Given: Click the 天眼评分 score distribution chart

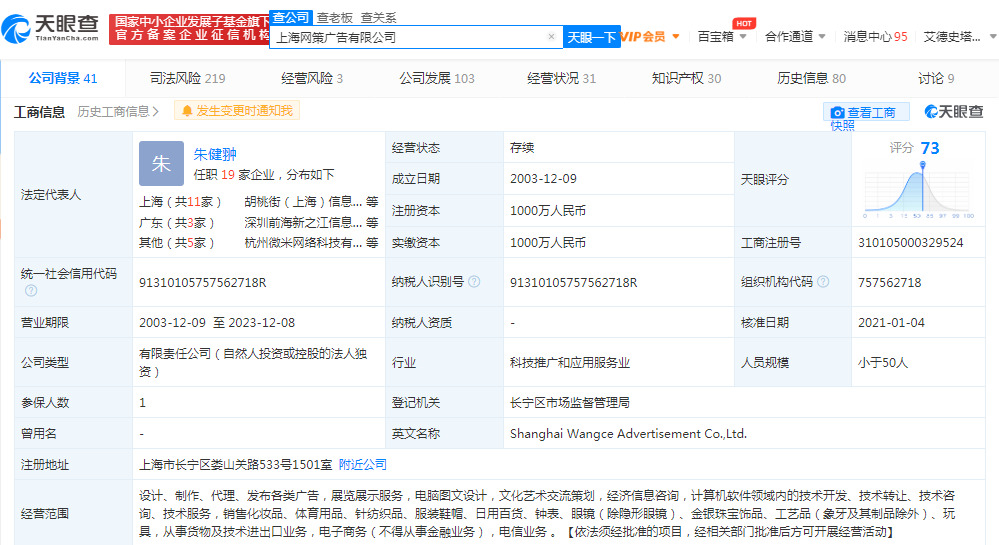Looking at the screenshot, I should tap(917, 190).
